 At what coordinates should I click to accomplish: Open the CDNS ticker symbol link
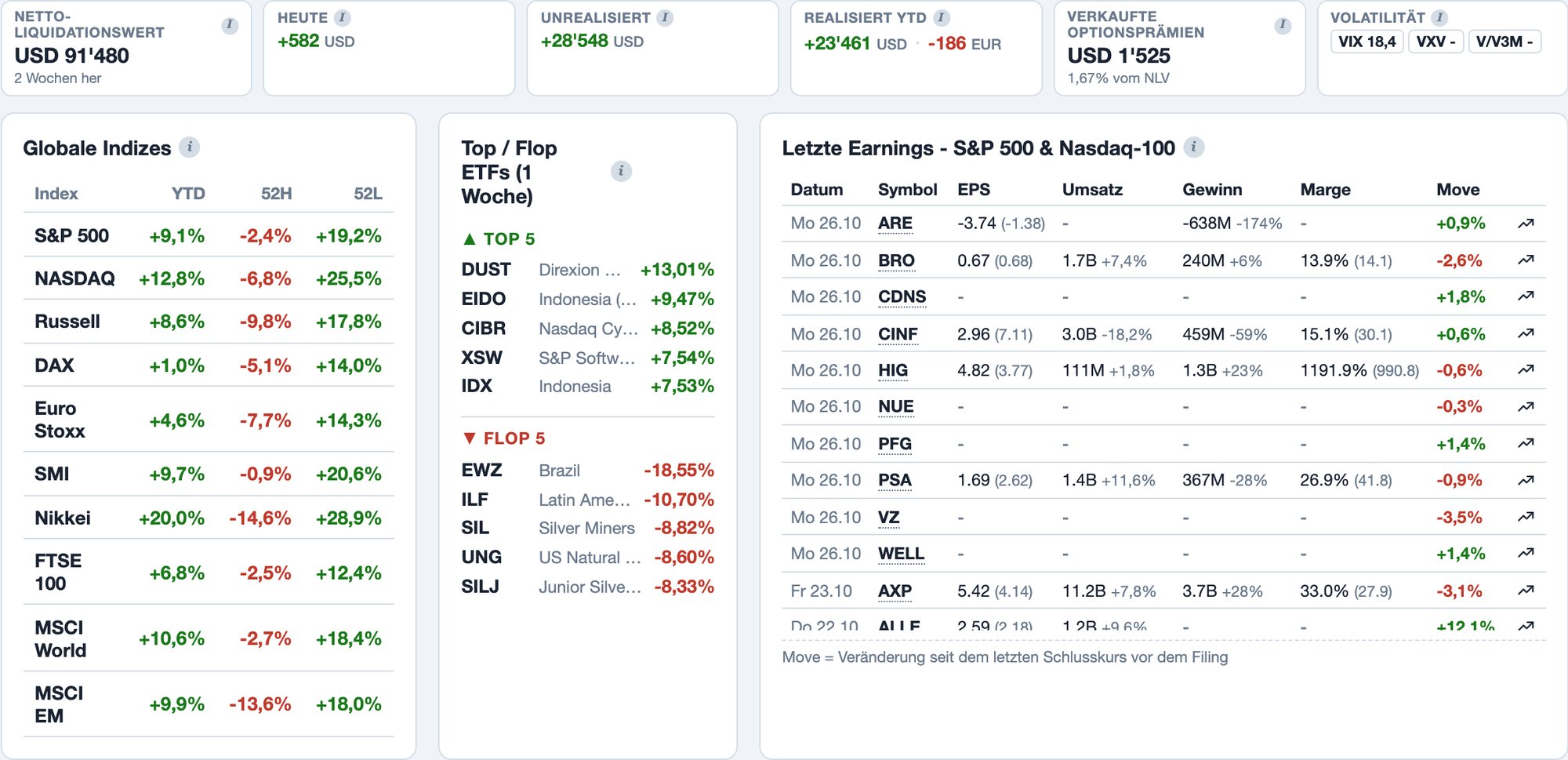tap(902, 297)
